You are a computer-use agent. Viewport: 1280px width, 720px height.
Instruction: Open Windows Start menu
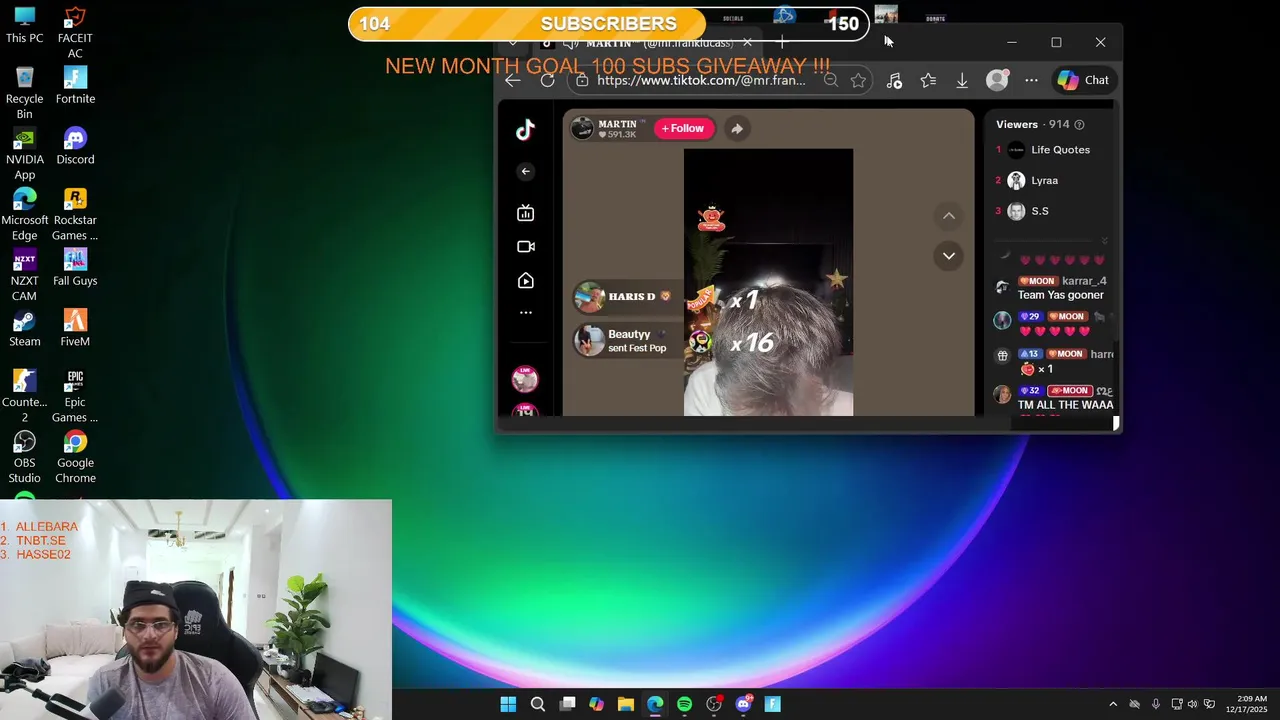508,704
